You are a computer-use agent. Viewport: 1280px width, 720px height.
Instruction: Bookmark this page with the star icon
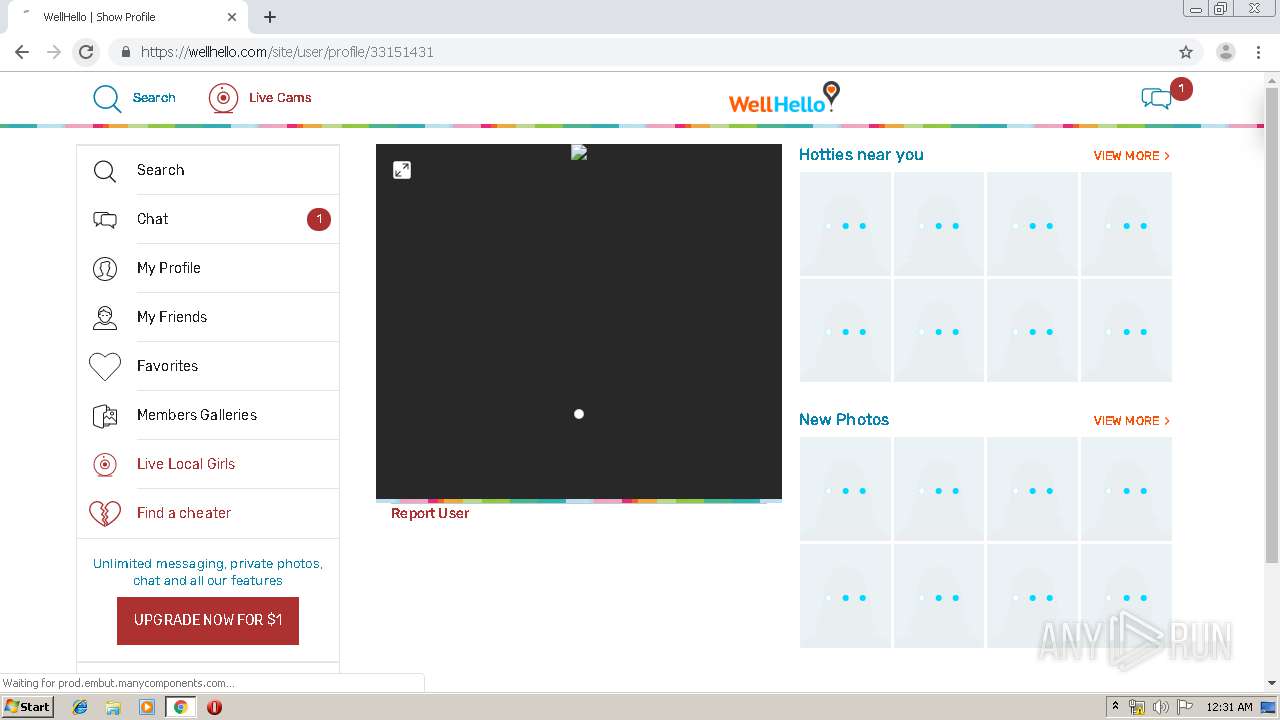click(x=1186, y=52)
